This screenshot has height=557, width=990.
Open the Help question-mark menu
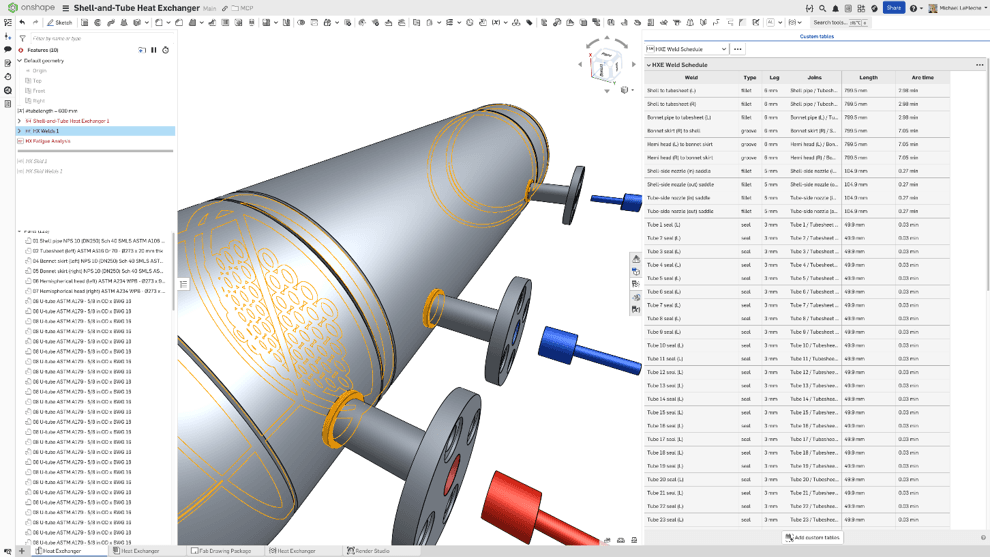coord(914,8)
